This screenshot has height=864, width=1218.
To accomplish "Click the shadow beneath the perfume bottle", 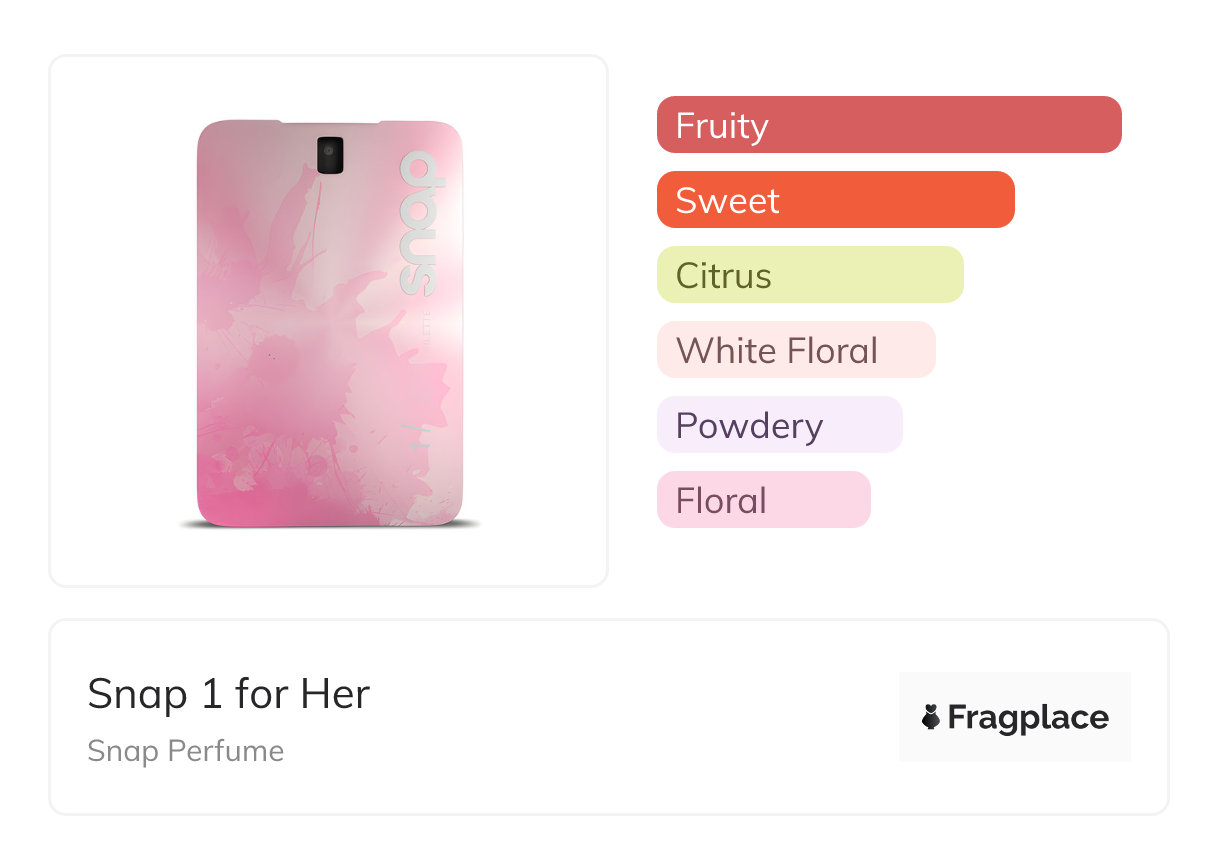I will (330, 525).
